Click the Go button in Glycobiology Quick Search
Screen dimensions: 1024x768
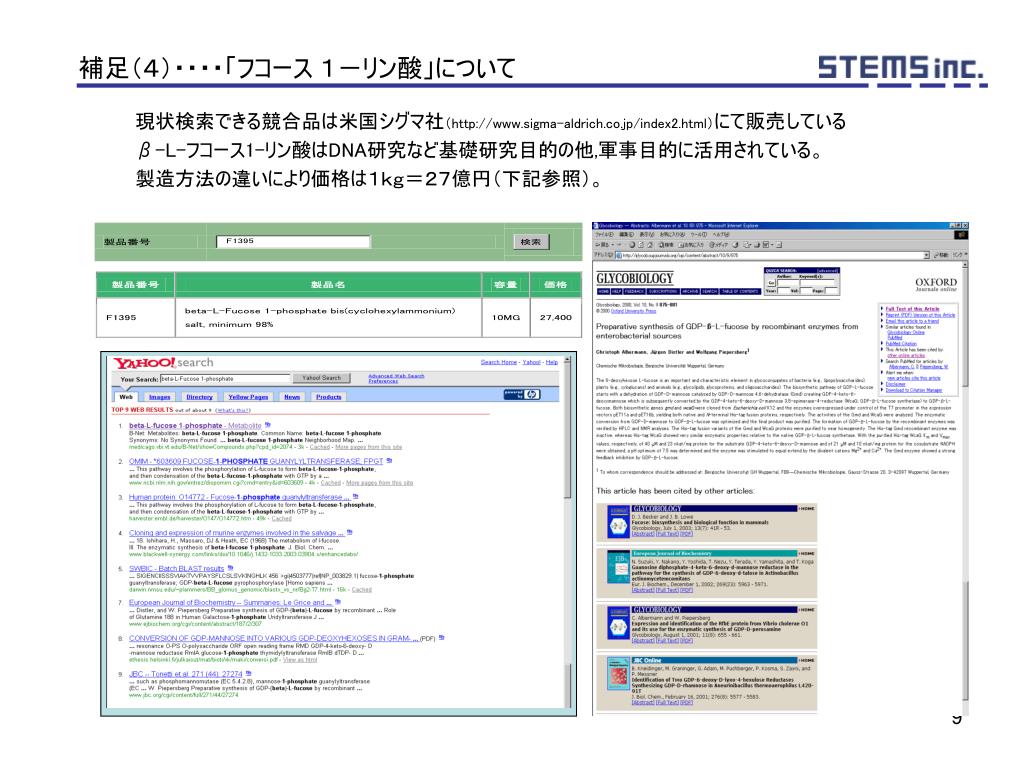771,283
